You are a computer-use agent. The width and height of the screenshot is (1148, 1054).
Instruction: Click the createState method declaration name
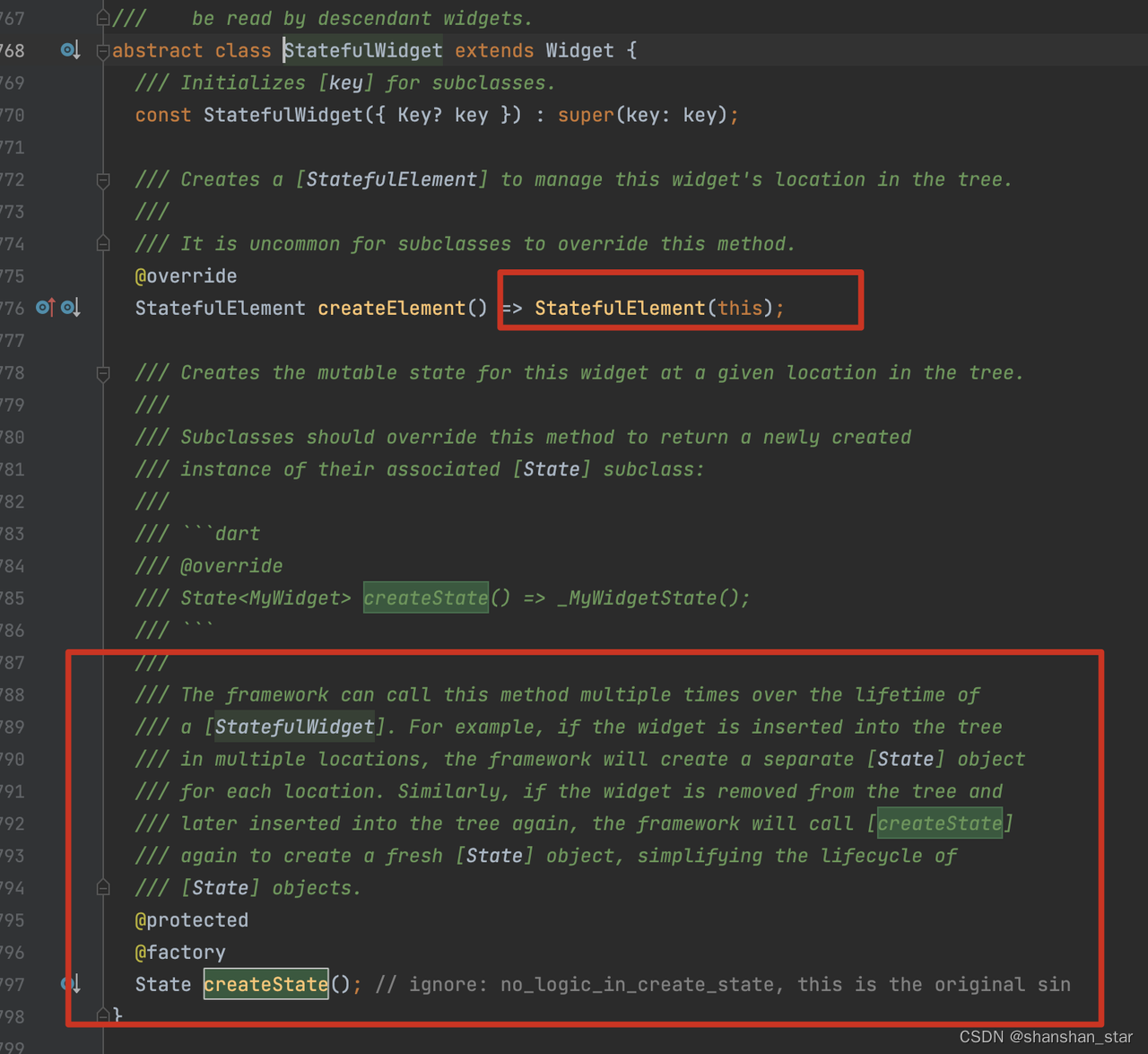266,985
